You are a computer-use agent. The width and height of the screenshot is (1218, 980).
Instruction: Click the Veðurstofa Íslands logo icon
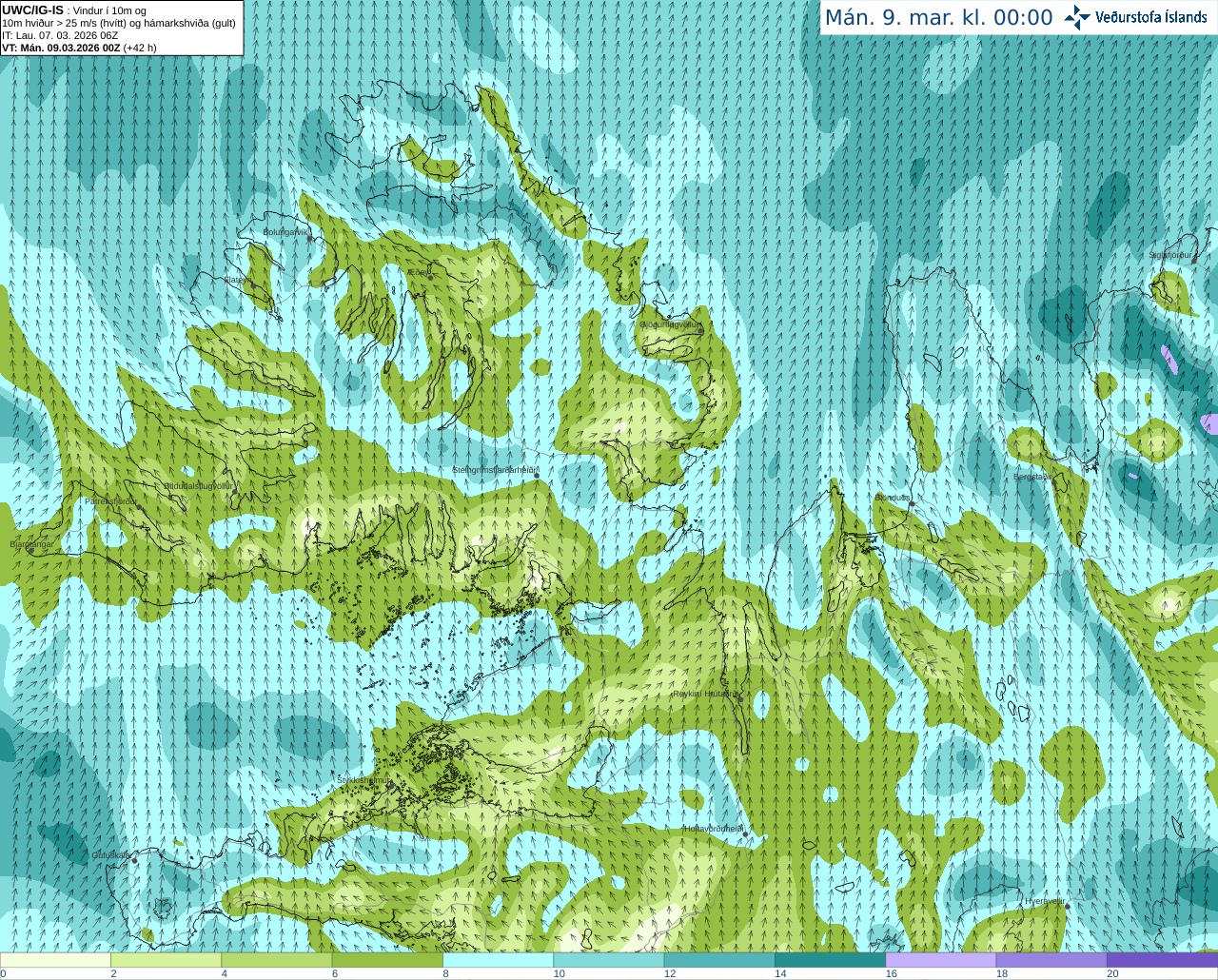tap(1077, 17)
